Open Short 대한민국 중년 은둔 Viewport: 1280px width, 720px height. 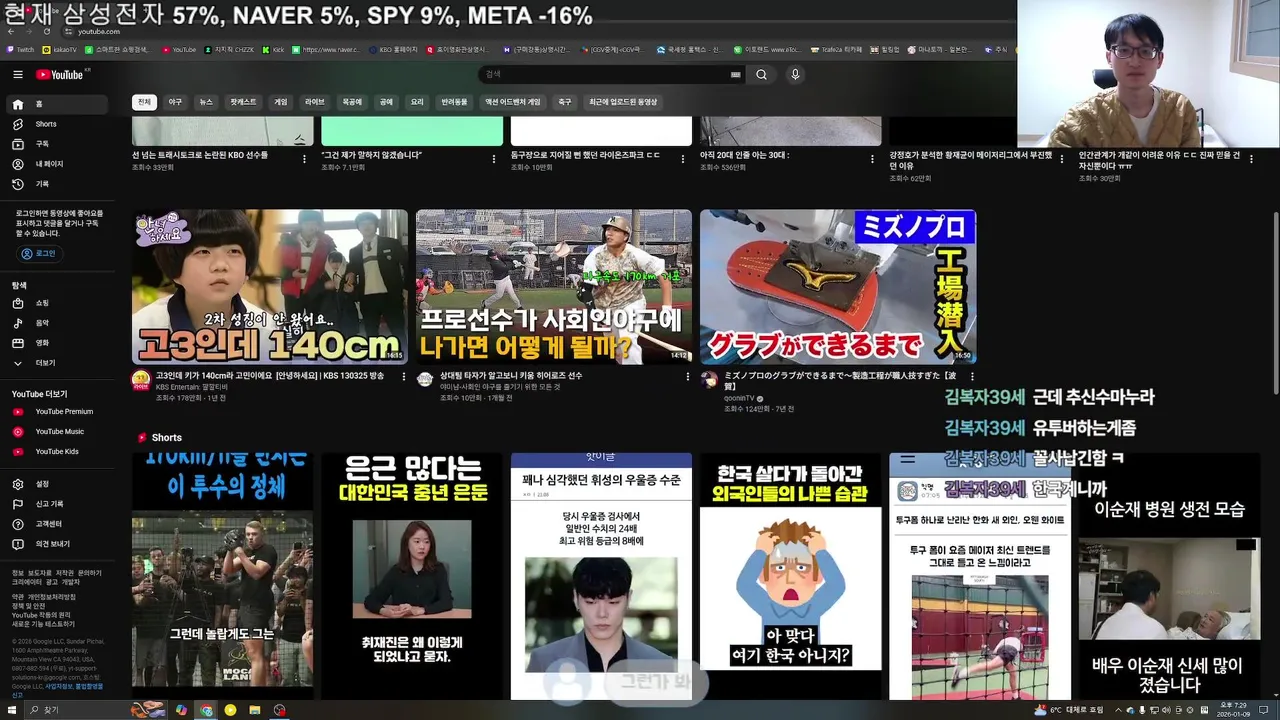[411, 576]
